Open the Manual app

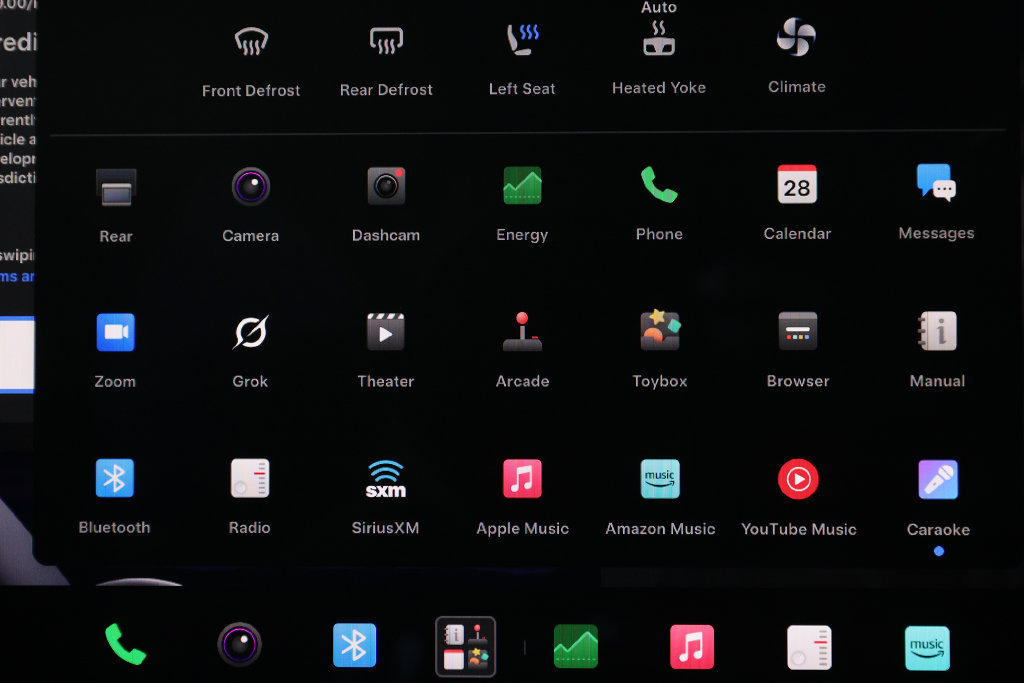(938, 331)
